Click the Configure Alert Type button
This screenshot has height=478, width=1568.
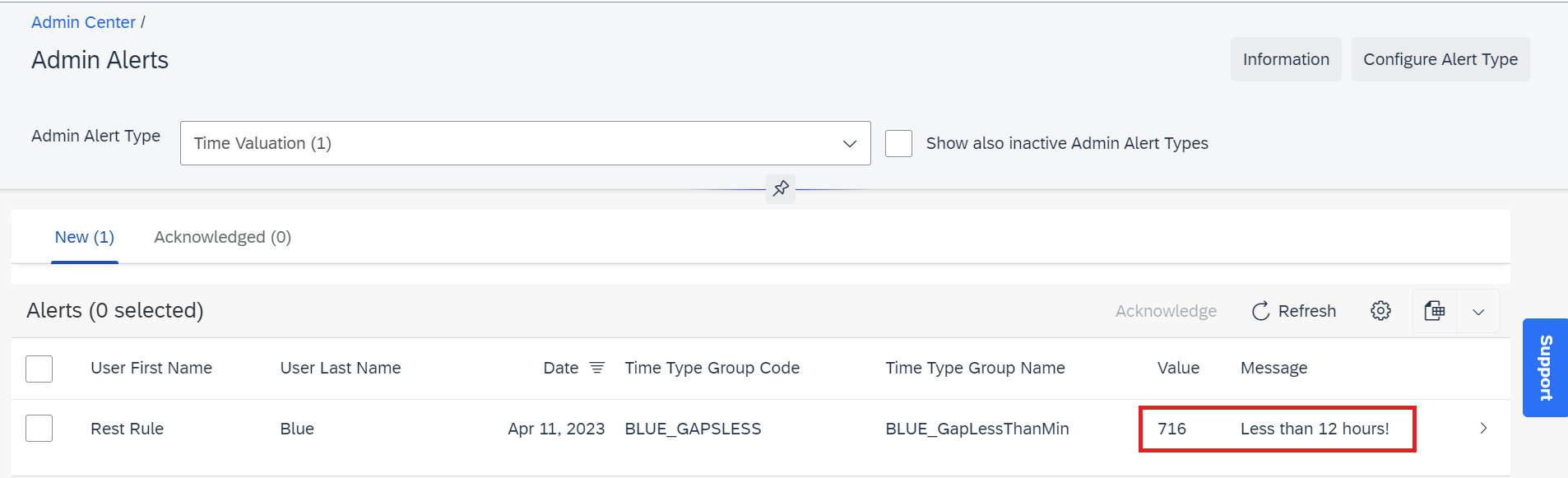[x=1440, y=59]
